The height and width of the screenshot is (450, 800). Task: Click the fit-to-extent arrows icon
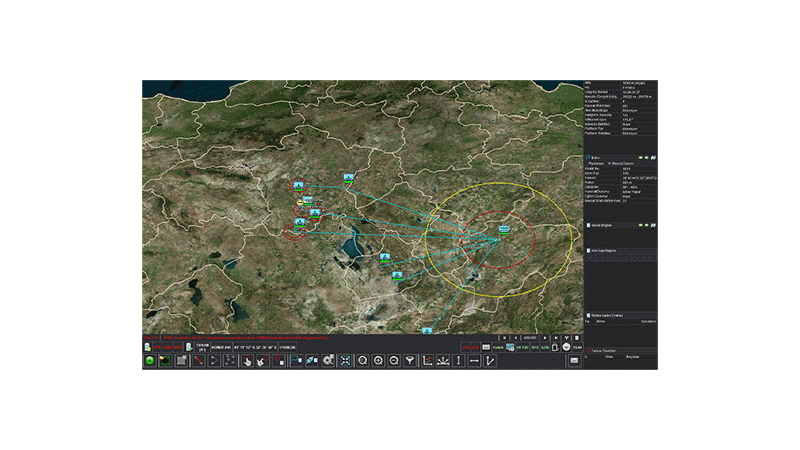(x=345, y=361)
